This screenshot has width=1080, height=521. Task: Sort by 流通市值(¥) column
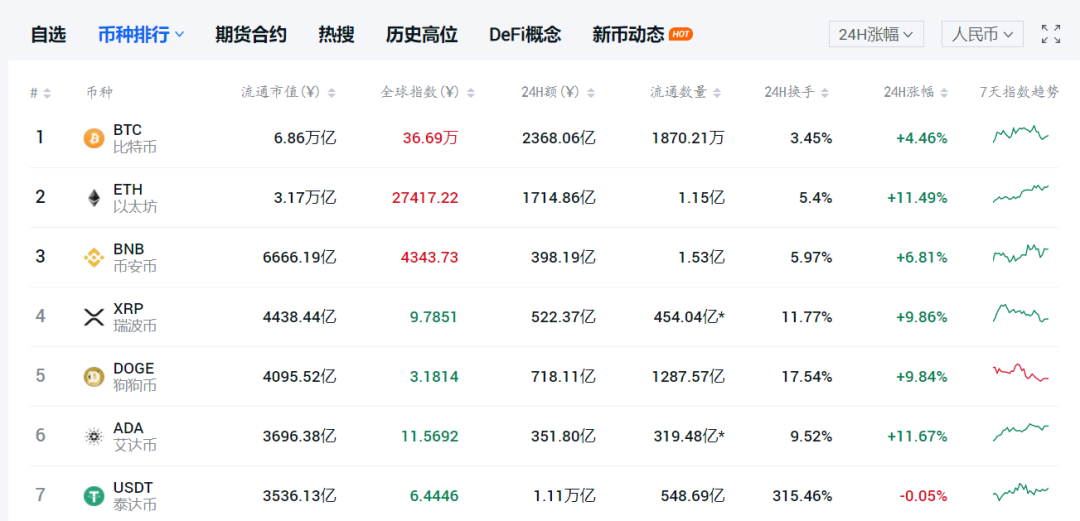coord(331,93)
